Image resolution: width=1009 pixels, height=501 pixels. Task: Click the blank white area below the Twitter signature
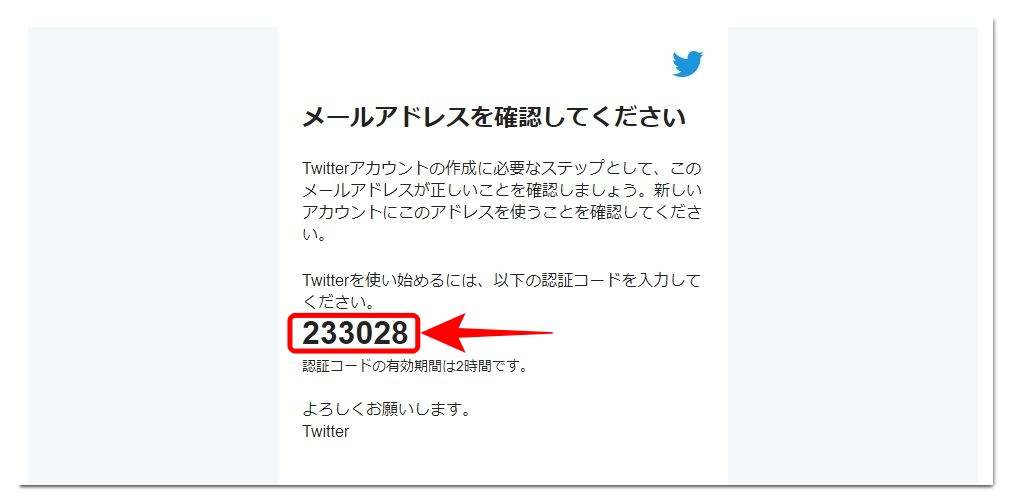coord(503,464)
